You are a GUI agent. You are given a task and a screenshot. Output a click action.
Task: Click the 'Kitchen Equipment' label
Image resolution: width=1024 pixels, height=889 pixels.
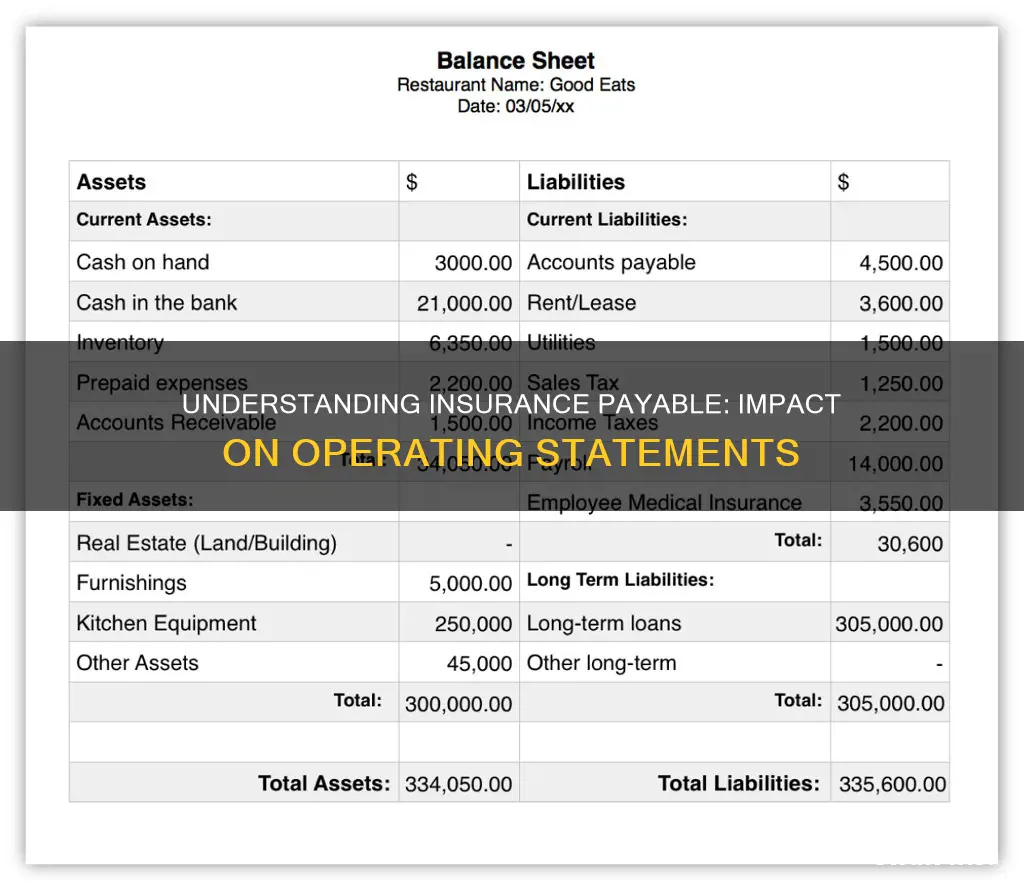coord(166,623)
